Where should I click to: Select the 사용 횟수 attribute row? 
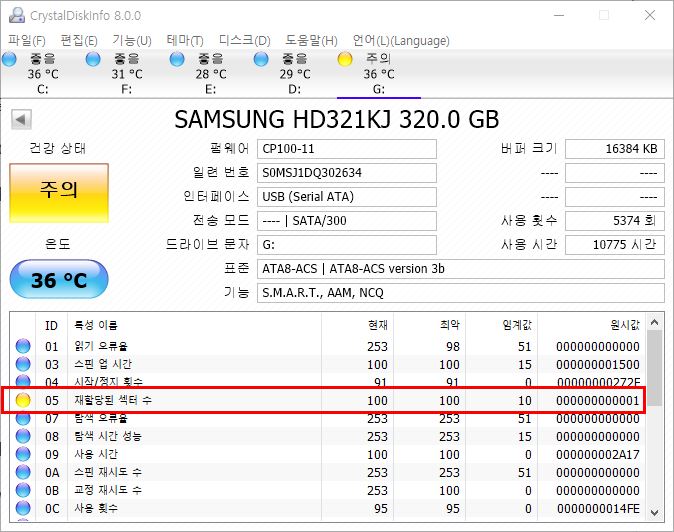(328, 509)
